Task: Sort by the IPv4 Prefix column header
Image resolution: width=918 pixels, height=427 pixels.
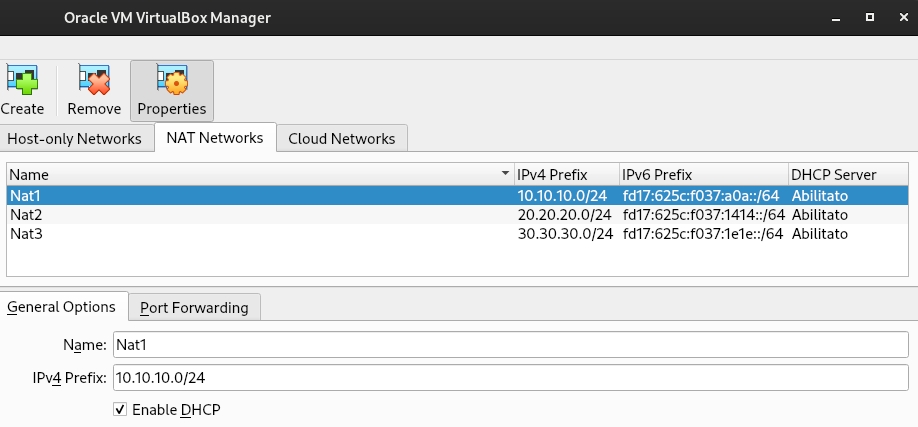Action: (565, 175)
